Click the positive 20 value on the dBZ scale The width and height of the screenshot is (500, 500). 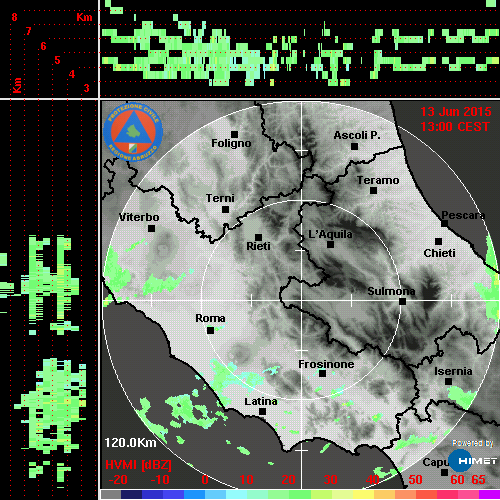288,480
